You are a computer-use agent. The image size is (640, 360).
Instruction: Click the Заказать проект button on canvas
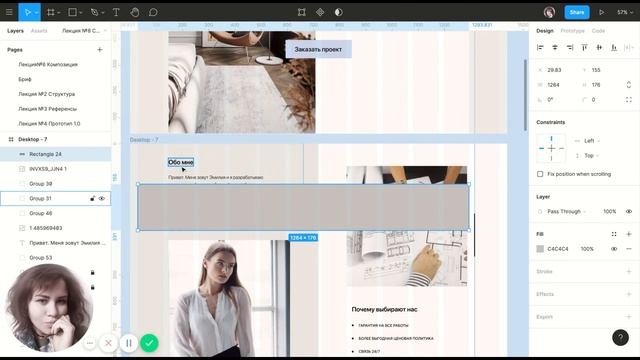pos(318,49)
